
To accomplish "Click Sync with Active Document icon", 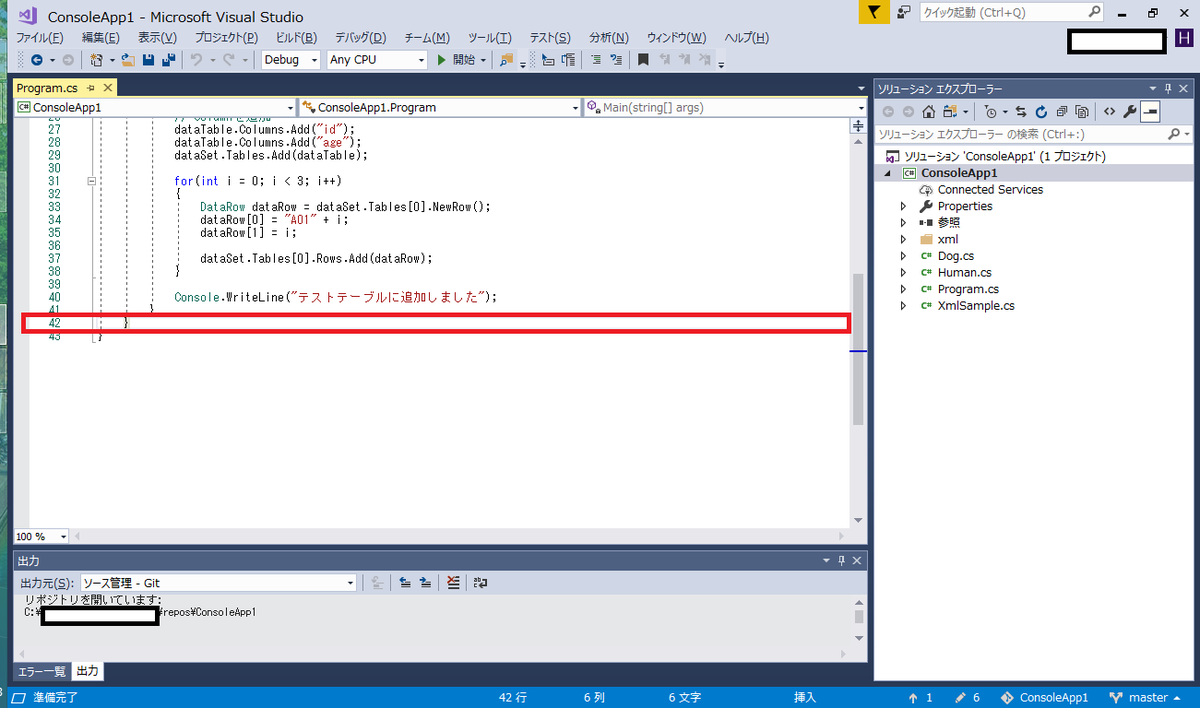I will pos(1021,112).
